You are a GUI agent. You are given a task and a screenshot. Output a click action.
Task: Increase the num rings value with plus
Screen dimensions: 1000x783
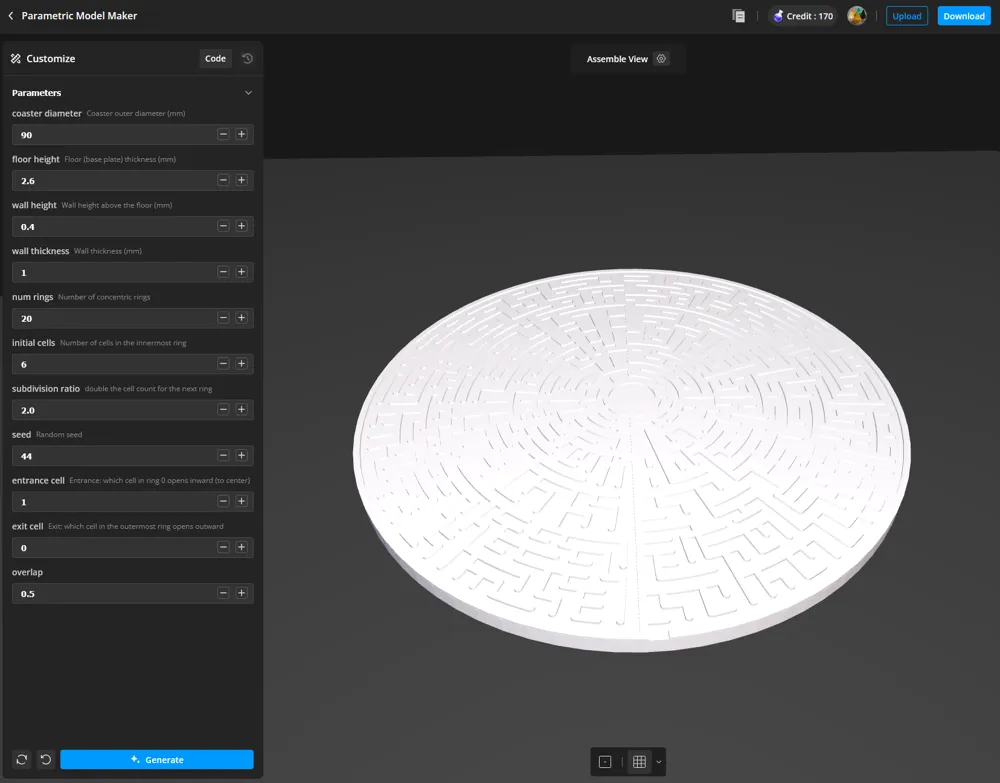[241, 318]
